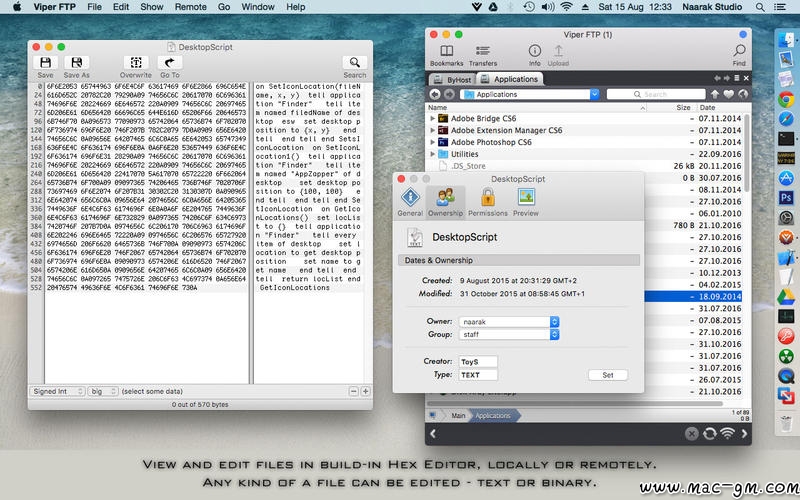Click the left chevron in bottom bar
Viewport: 800px width, 500px height.
(433, 434)
